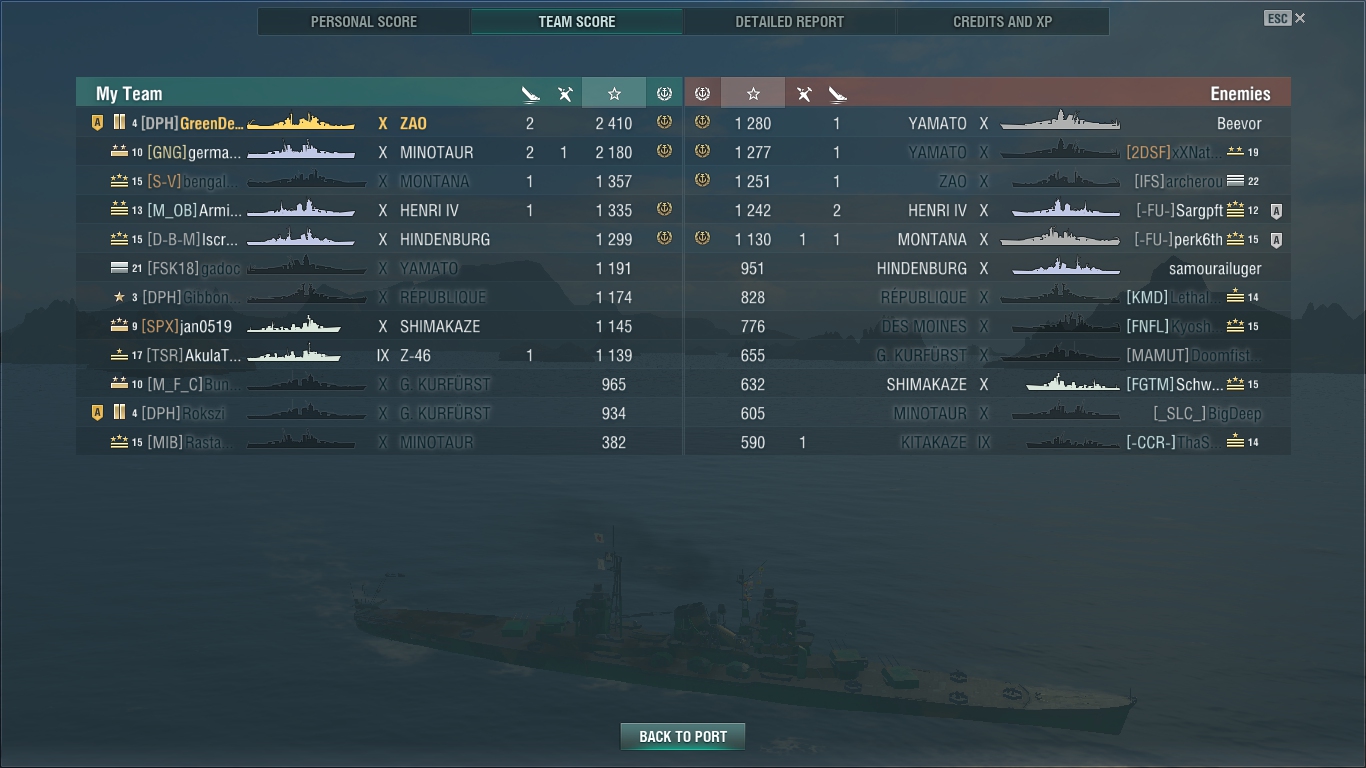Image resolution: width=1366 pixels, height=768 pixels.
Task: Select the Team Score tab
Action: [x=577, y=21]
